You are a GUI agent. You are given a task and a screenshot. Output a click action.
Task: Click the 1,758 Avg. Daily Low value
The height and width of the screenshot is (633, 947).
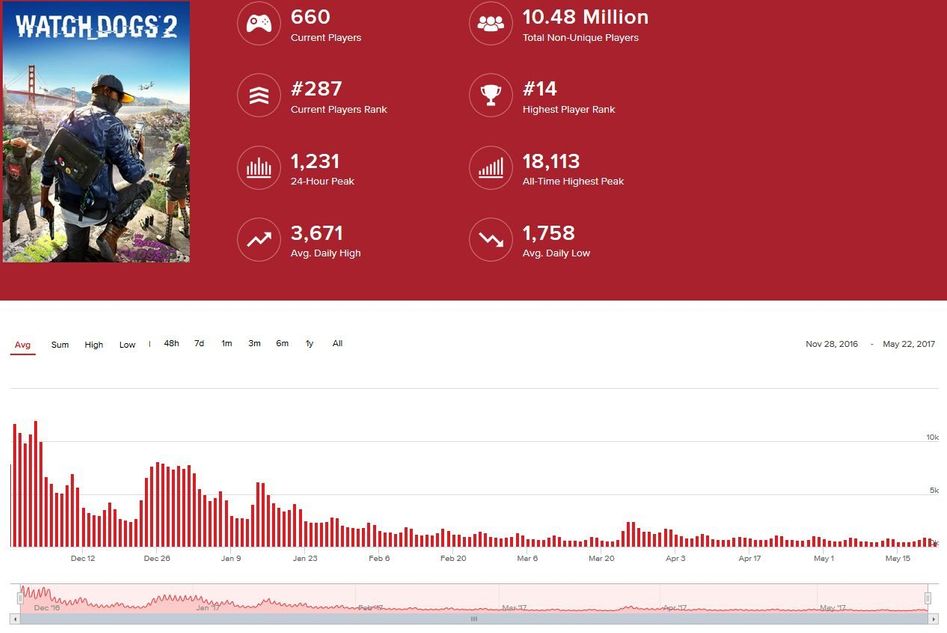(x=548, y=233)
